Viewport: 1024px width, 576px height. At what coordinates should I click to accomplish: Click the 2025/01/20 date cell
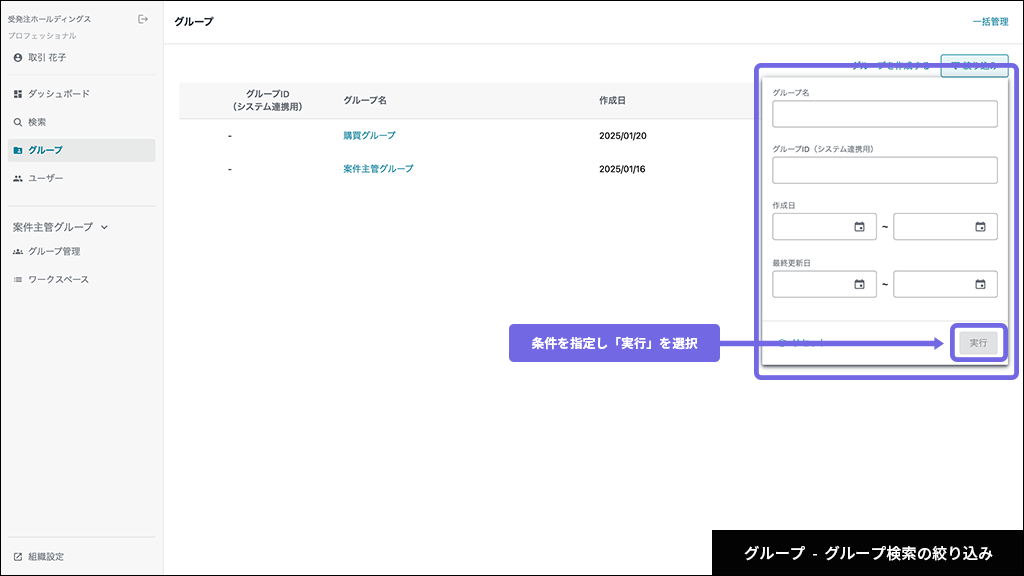[x=622, y=136]
